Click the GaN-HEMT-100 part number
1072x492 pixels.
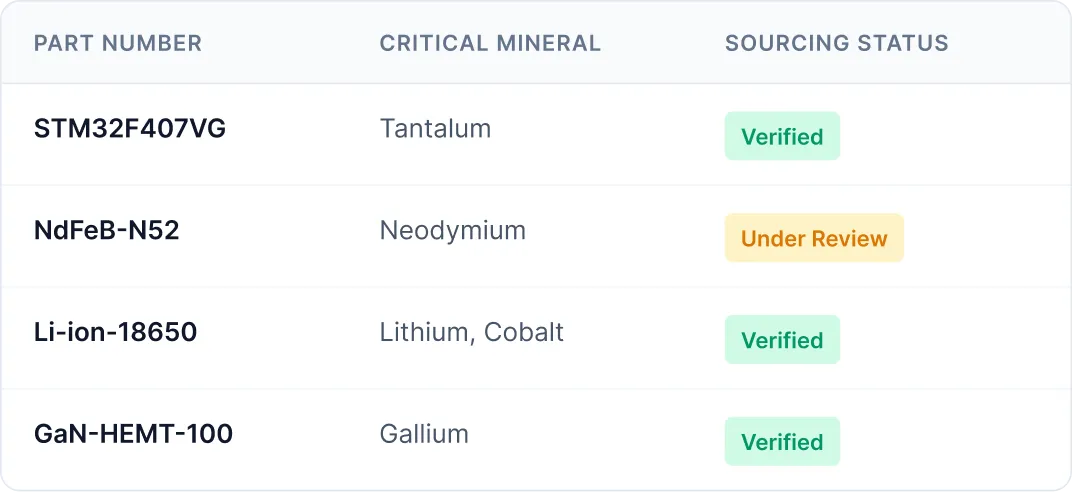[133, 435]
